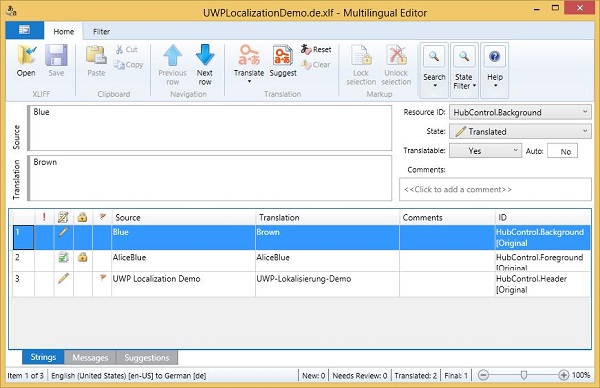Switch to the Home ribbon tab
The width and height of the screenshot is (600, 388).
(64, 31)
